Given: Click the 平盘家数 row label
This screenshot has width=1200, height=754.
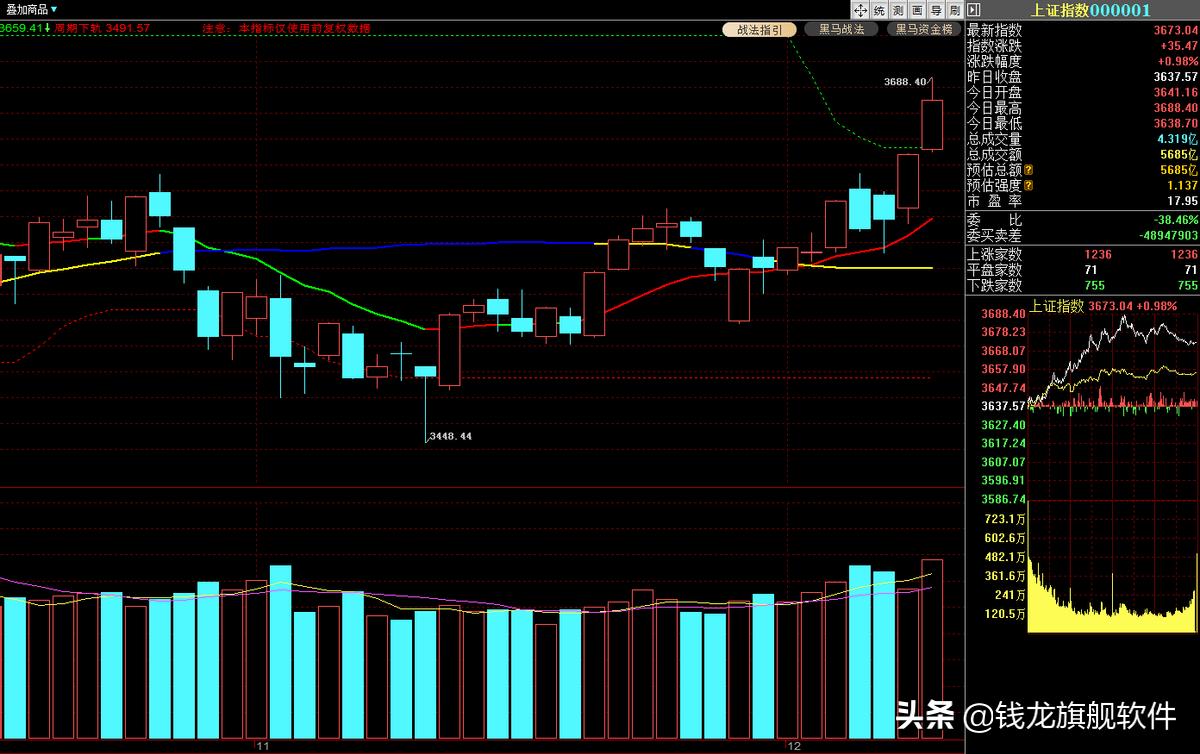Looking at the screenshot, I should [x=994, y=270].
